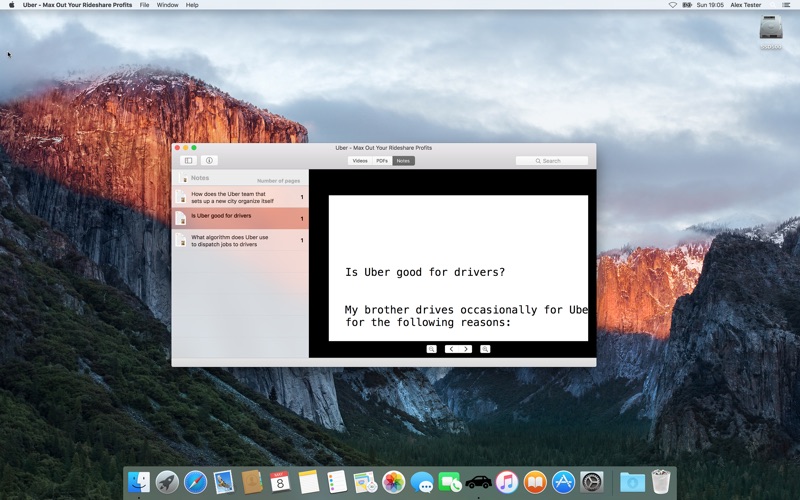
Task: Open System Preferences in the Dock
Action: (592, 482)
